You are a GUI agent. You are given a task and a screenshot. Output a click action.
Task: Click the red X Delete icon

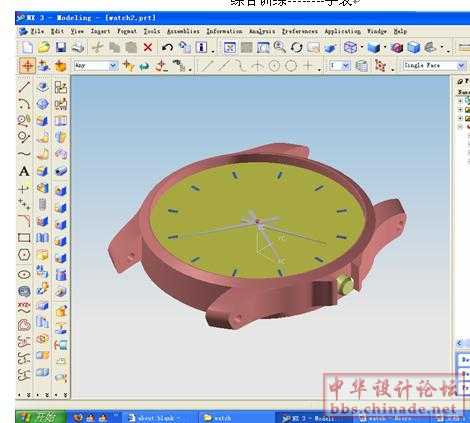pyautogui.click(x=148, y=47)
